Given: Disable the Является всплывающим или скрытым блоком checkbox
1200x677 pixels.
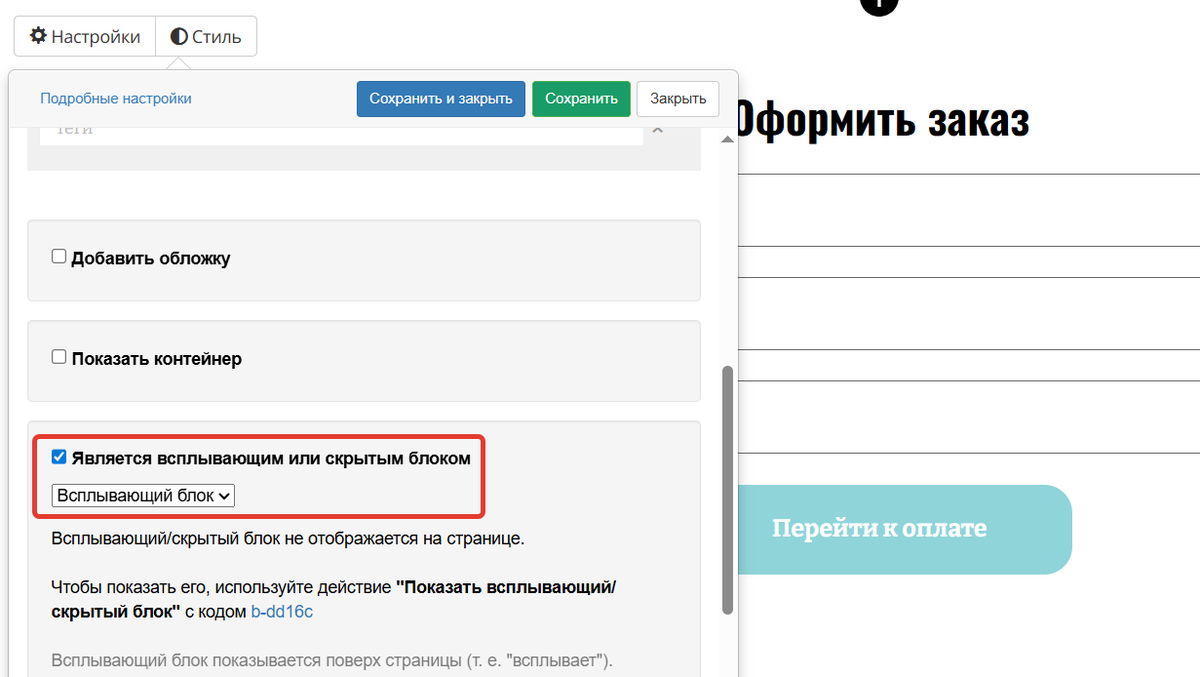Looking at the screenshot, I should [58, 456].
